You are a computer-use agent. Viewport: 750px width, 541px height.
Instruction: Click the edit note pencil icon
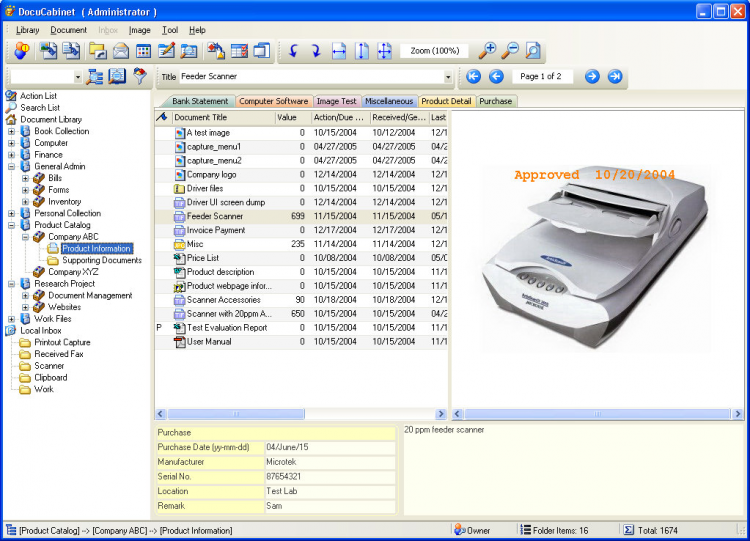click(166, 51)
